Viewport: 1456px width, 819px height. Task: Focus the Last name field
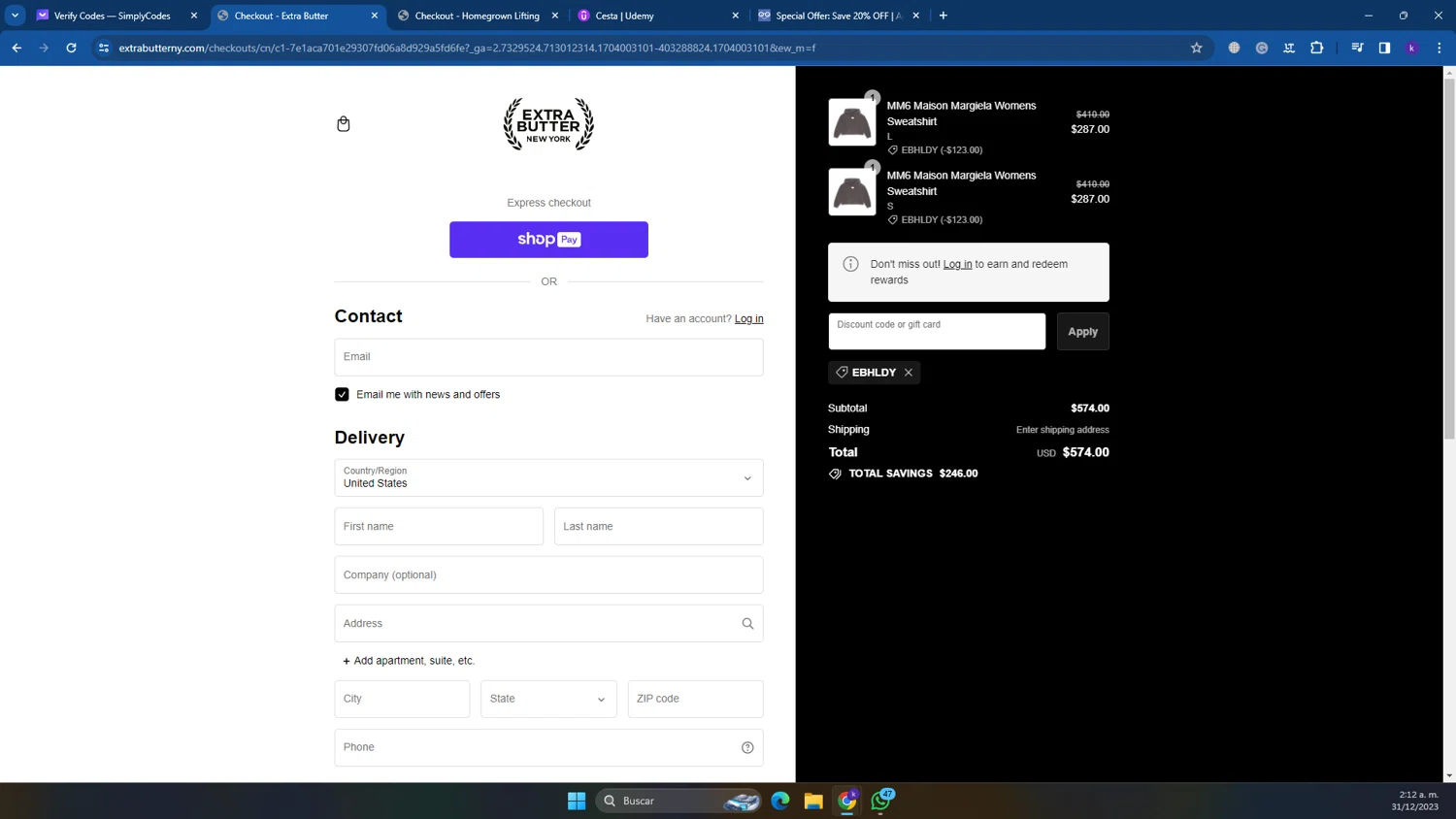659,527
